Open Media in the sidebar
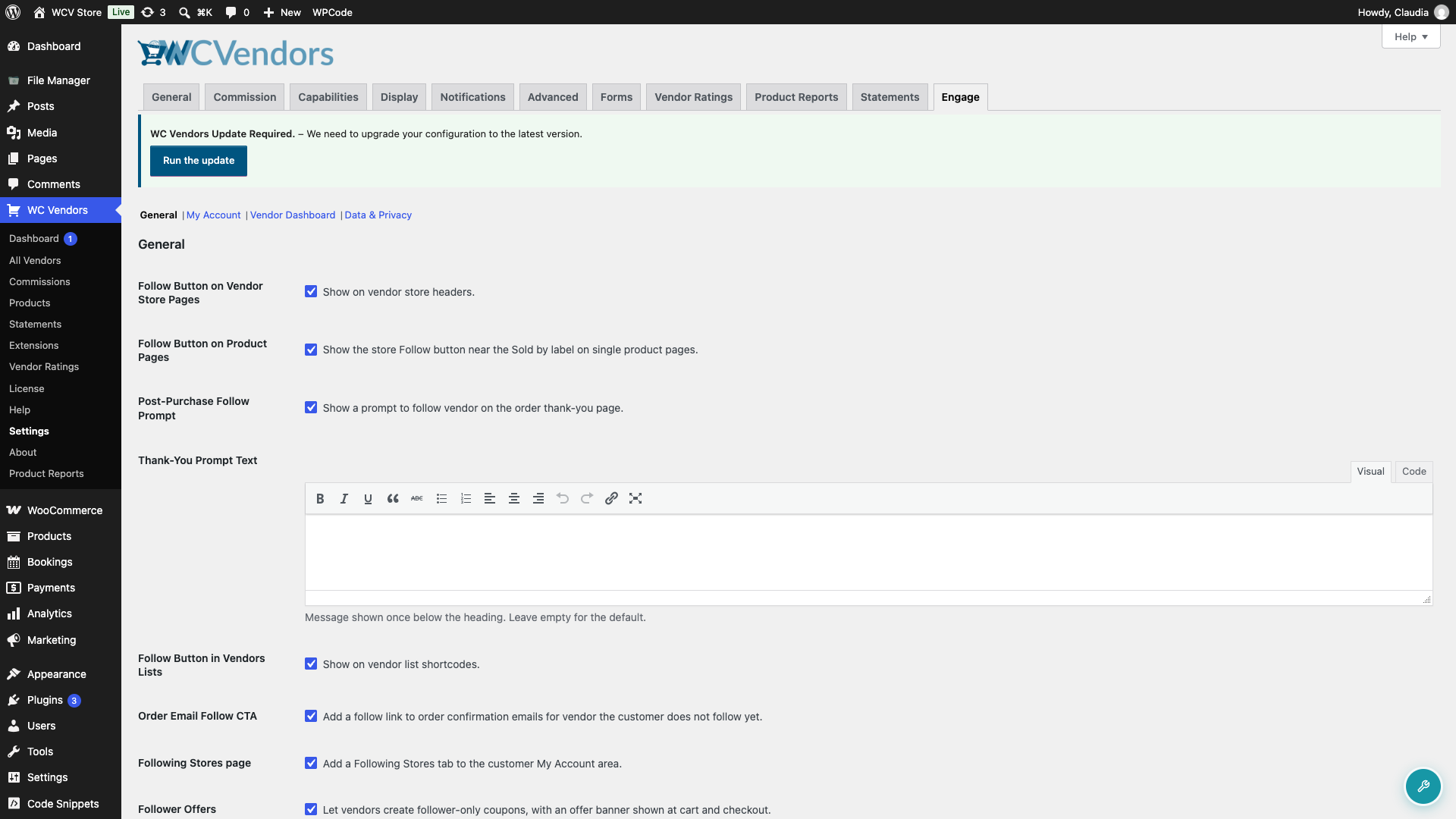The height and width of the screenshot is (819, 1456). (x=42, y=133)
